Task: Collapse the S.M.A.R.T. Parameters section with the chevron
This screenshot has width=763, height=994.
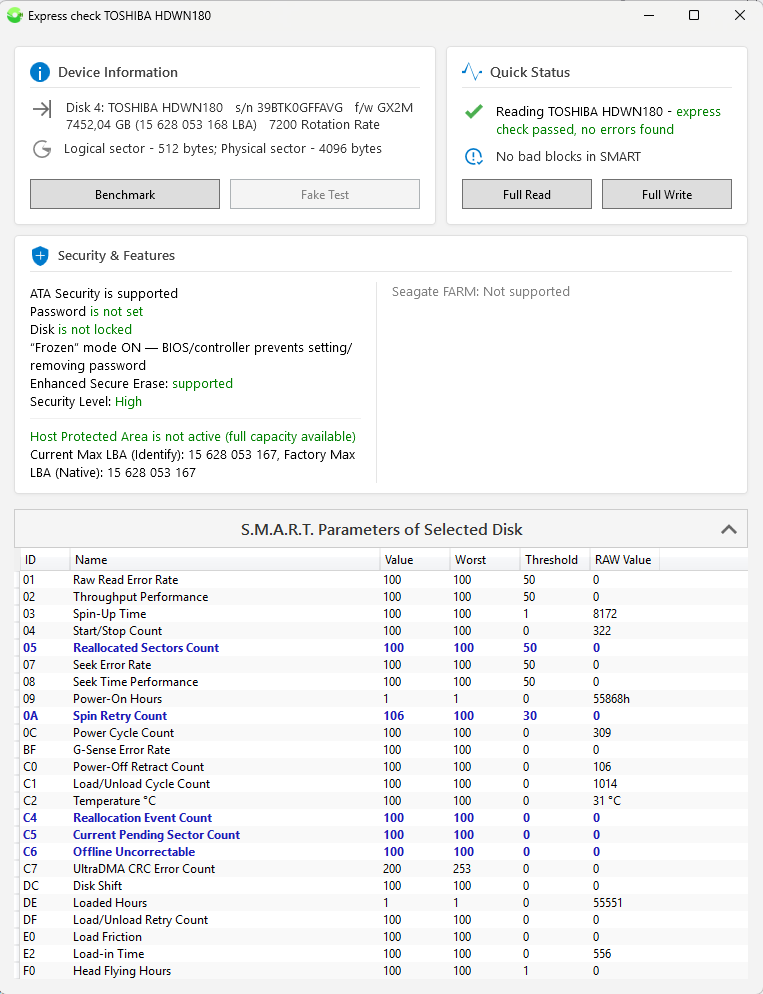Action: pyautogui.click(x=729, y=528)
